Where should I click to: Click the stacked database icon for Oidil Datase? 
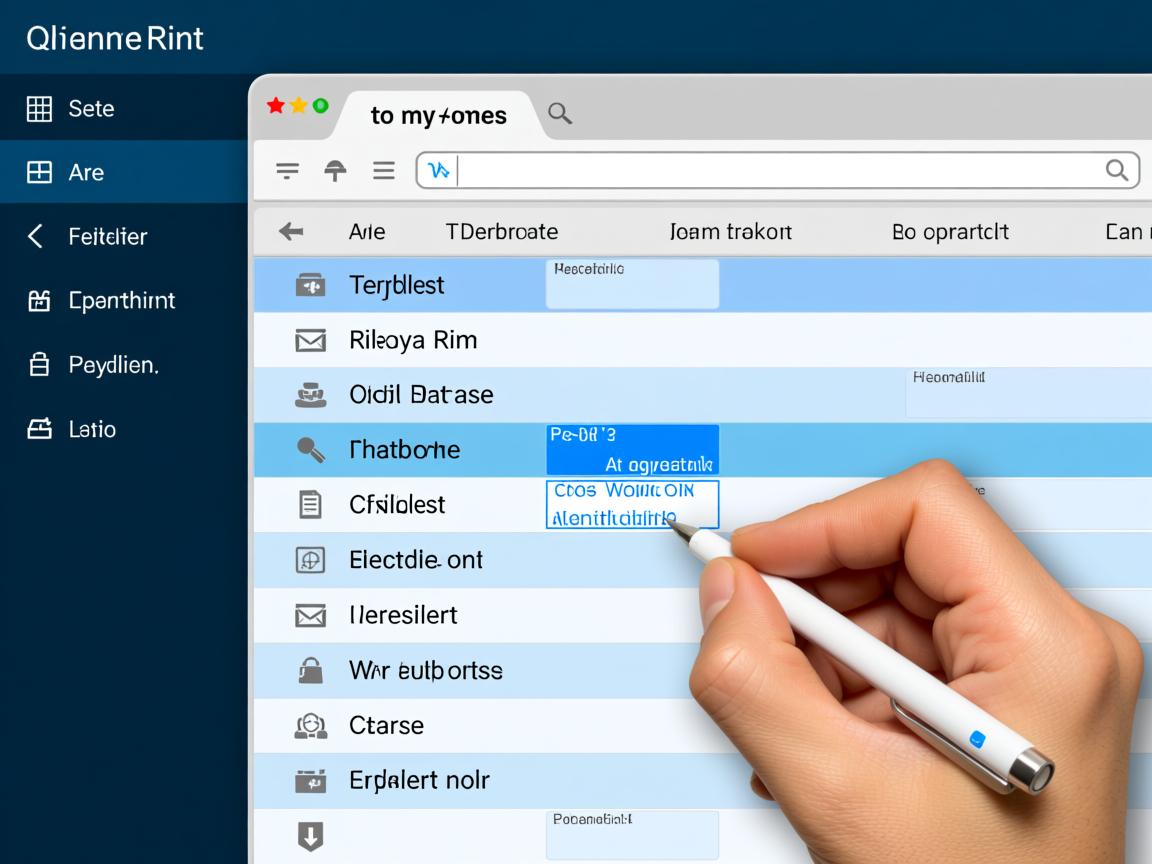pos(311,395)
